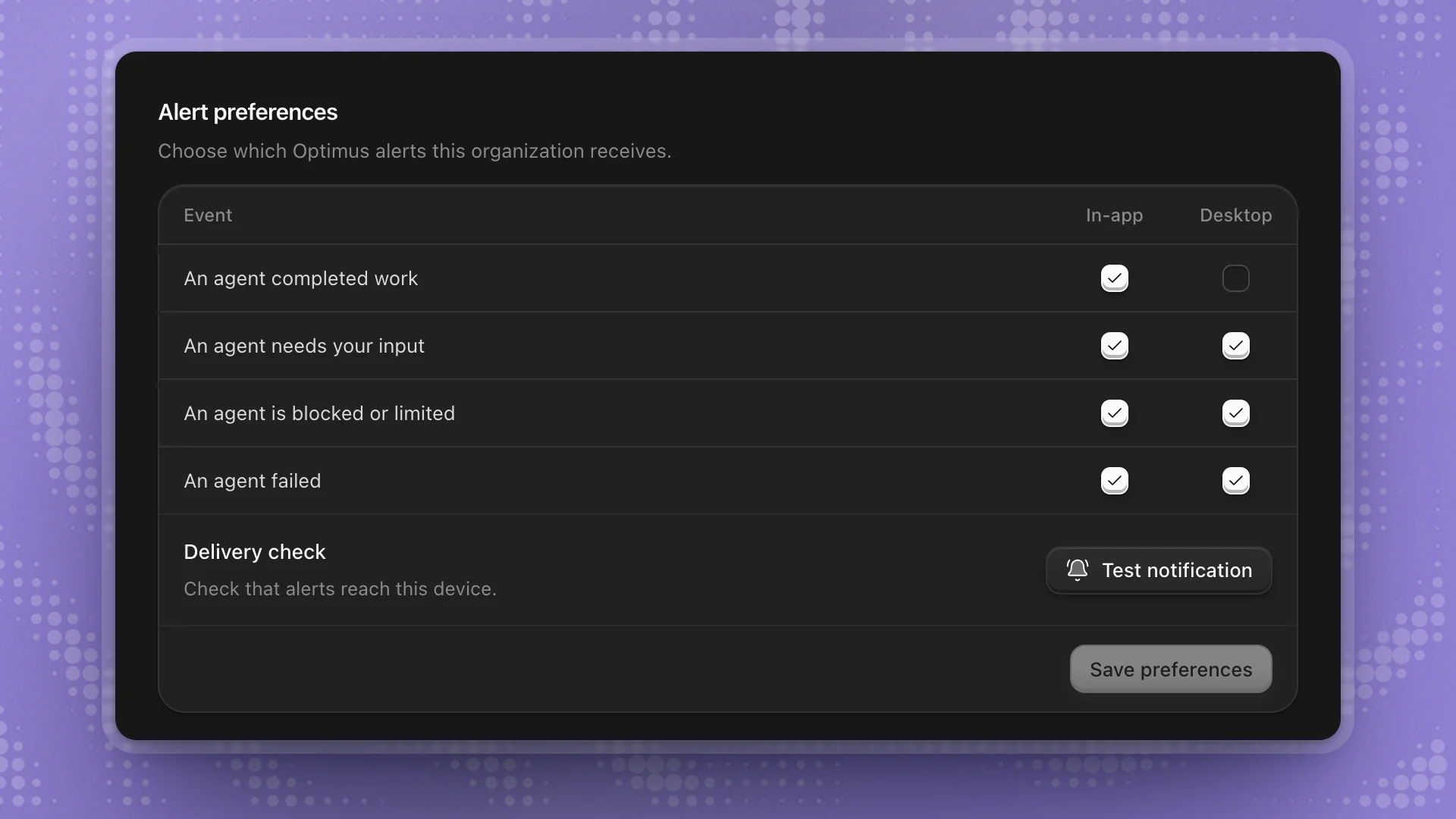Image resolution: width=1456 pixels, height=819 pixels.
Task: Click the Alert preferences title
Action: coord(248,112)
